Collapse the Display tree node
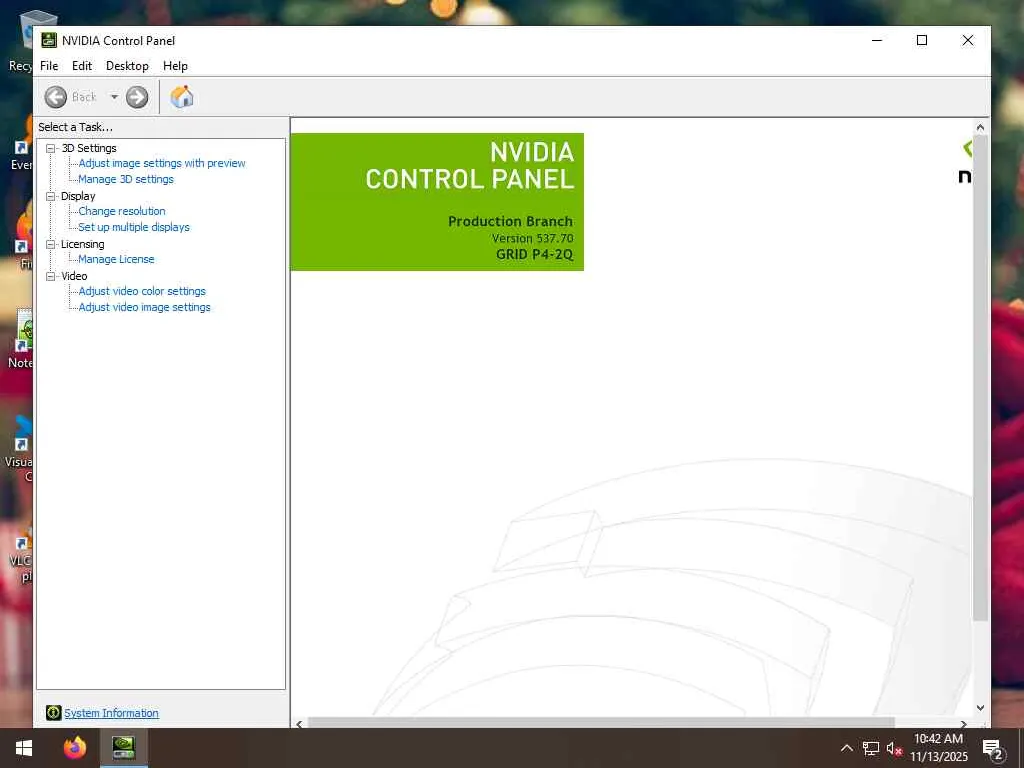Image resolution: width=1024 pixels, height=768 pixels. point(50,196)
